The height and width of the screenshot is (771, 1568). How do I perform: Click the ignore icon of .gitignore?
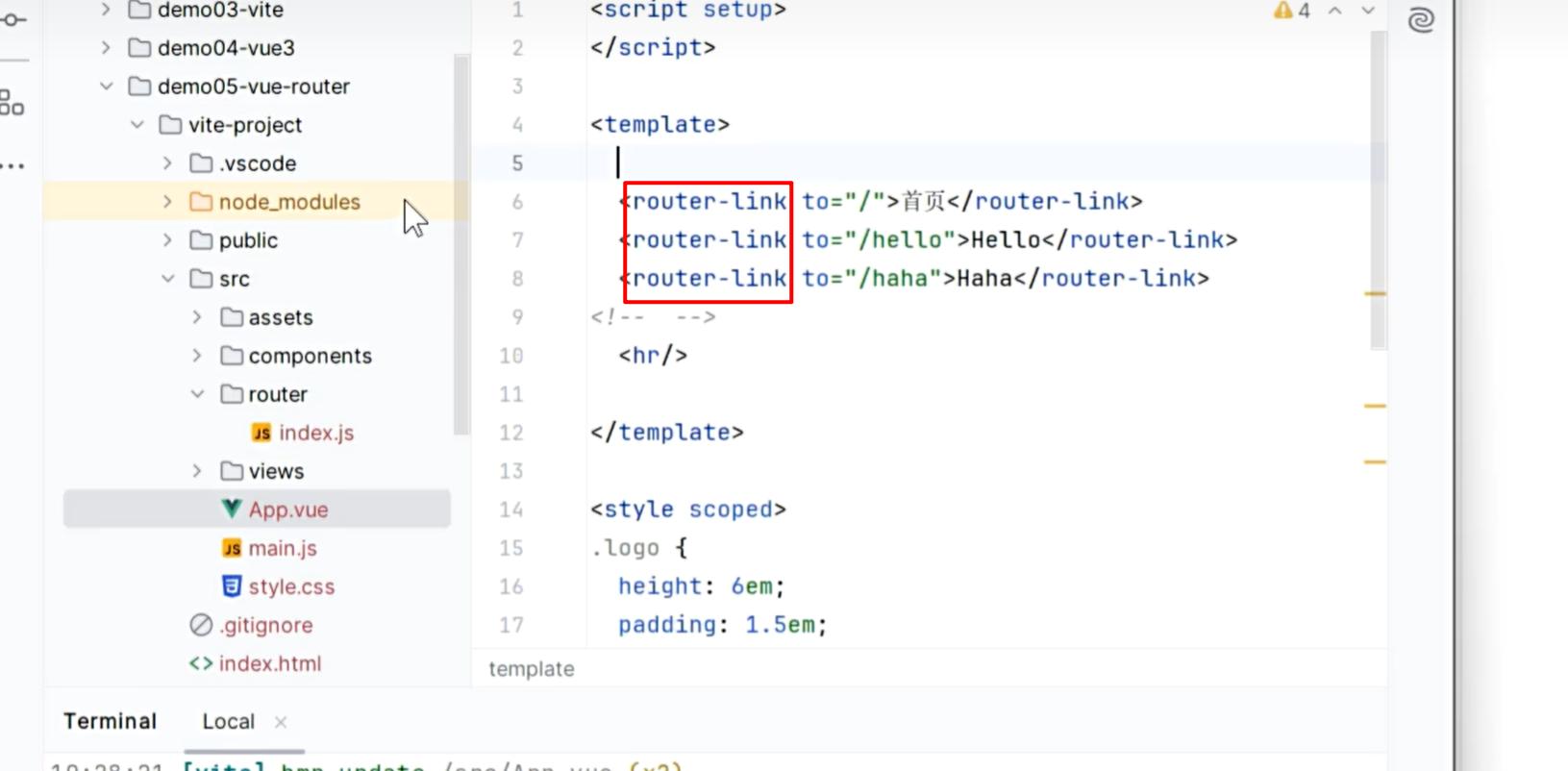(x=201, y=625)
